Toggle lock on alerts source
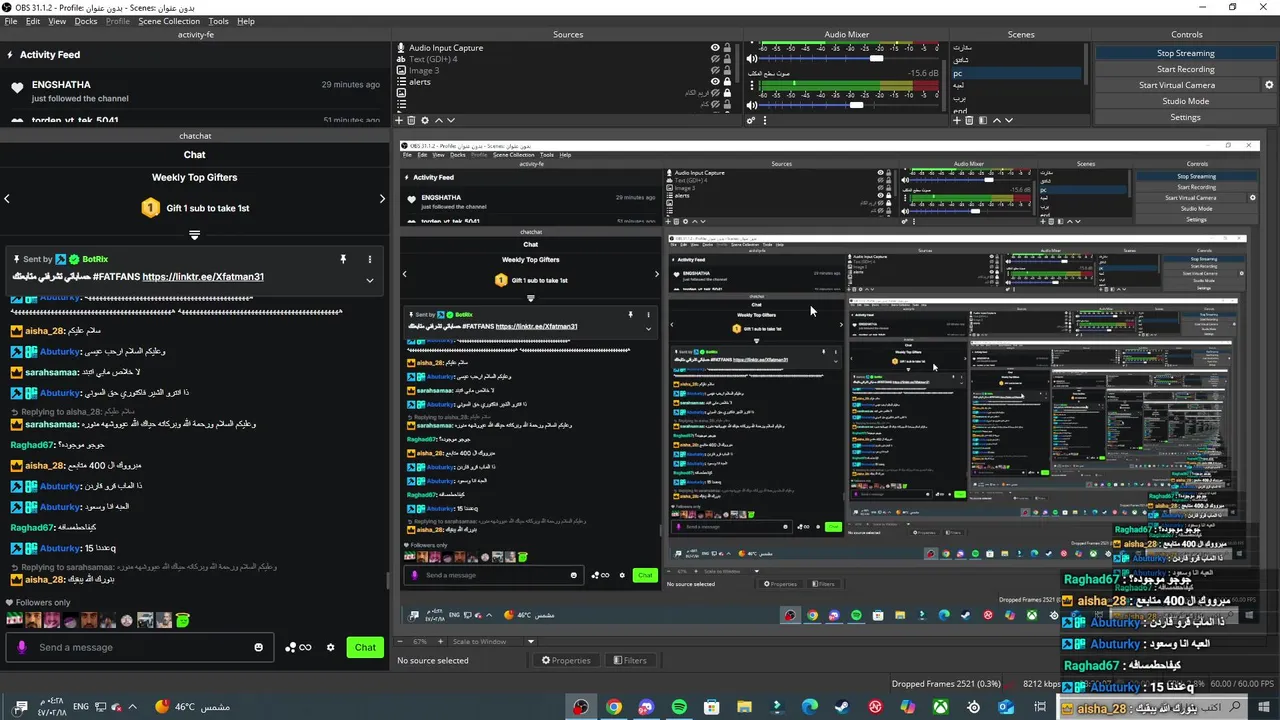 [x=727, y=81]
